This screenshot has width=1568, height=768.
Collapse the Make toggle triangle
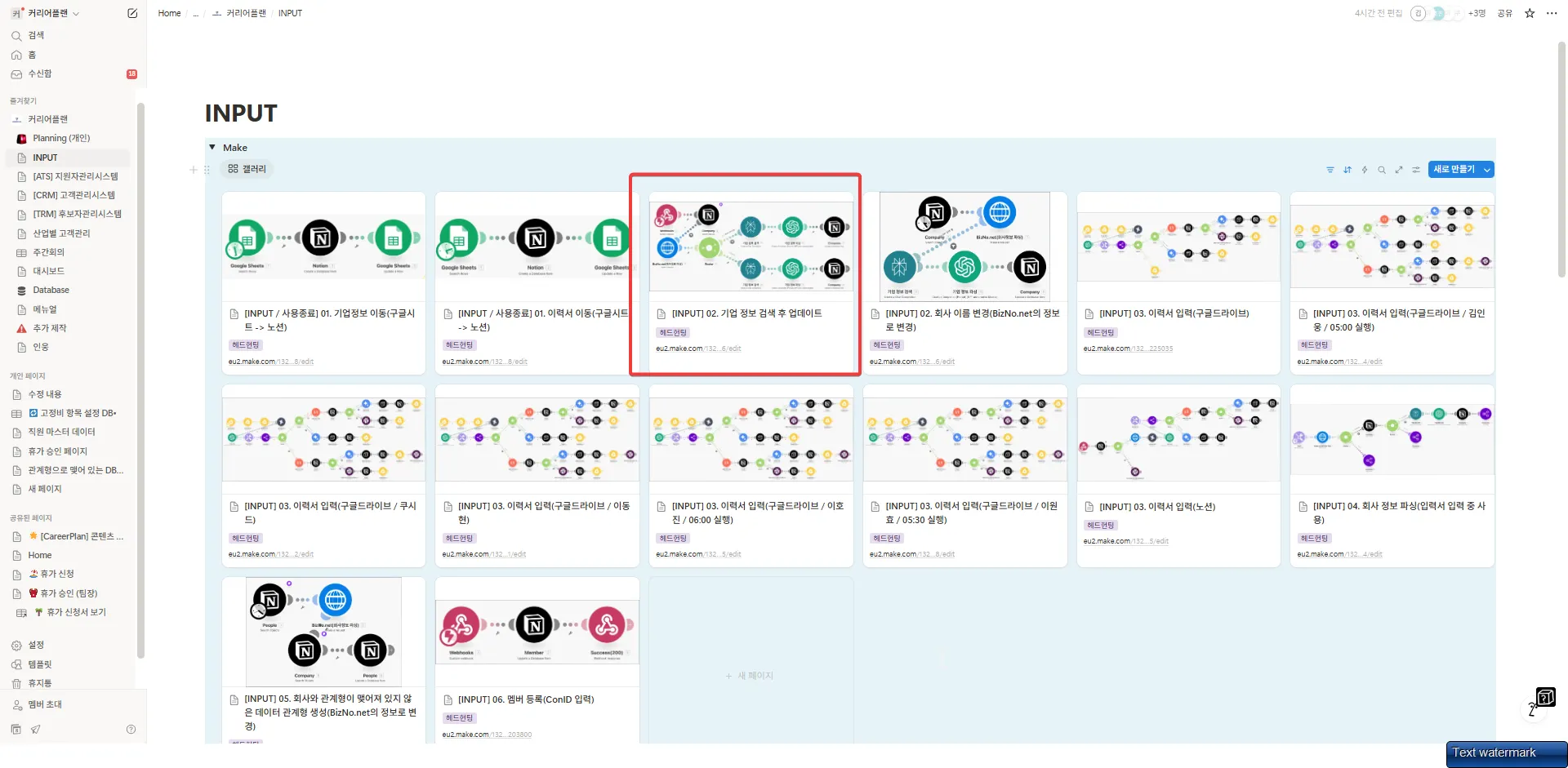point(212,148)
